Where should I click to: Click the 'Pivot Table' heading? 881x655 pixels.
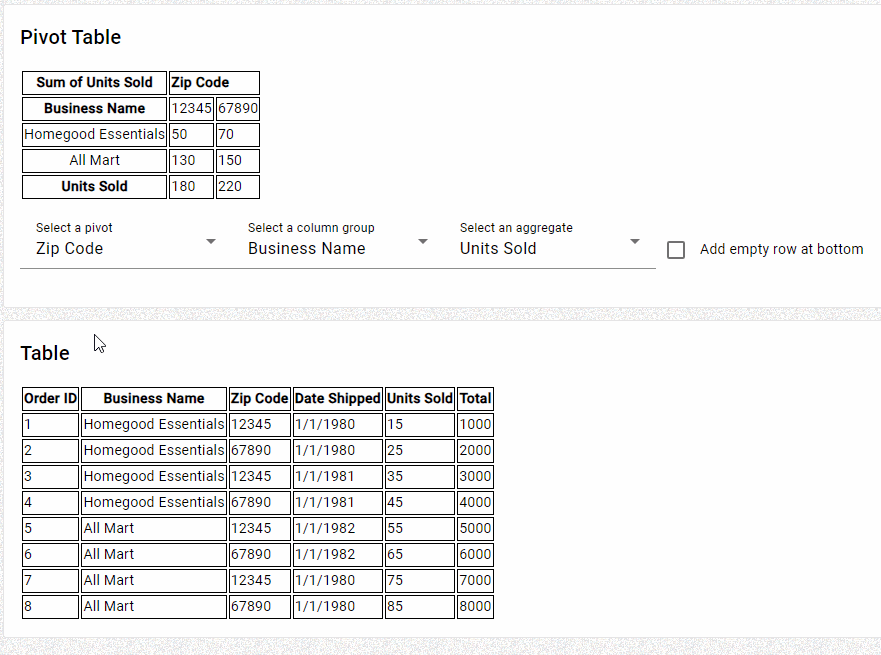point(70,37)
